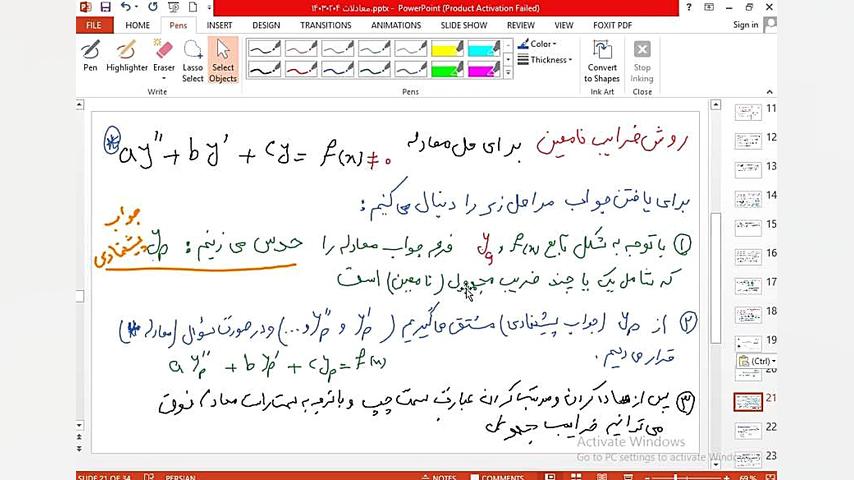Viewport: 854px width, 480px height.
Task: Activate the Pen writing tool
Action: (90, 56)
